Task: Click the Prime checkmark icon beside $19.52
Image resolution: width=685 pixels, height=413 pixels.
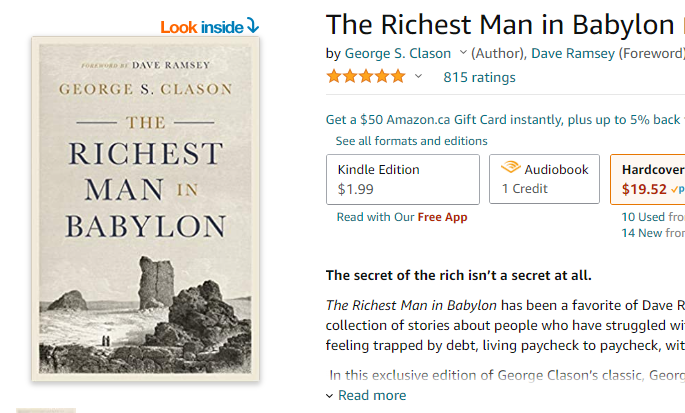Action: (x=677, y=189)
